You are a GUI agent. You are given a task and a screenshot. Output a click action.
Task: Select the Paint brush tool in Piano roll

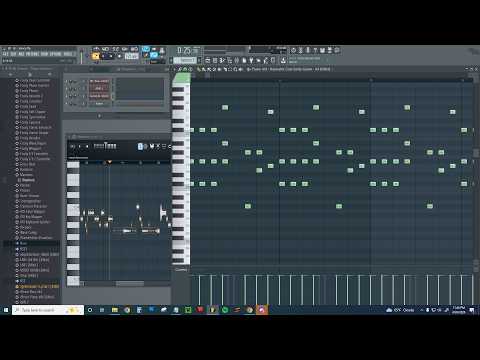(x=204, y=69)
